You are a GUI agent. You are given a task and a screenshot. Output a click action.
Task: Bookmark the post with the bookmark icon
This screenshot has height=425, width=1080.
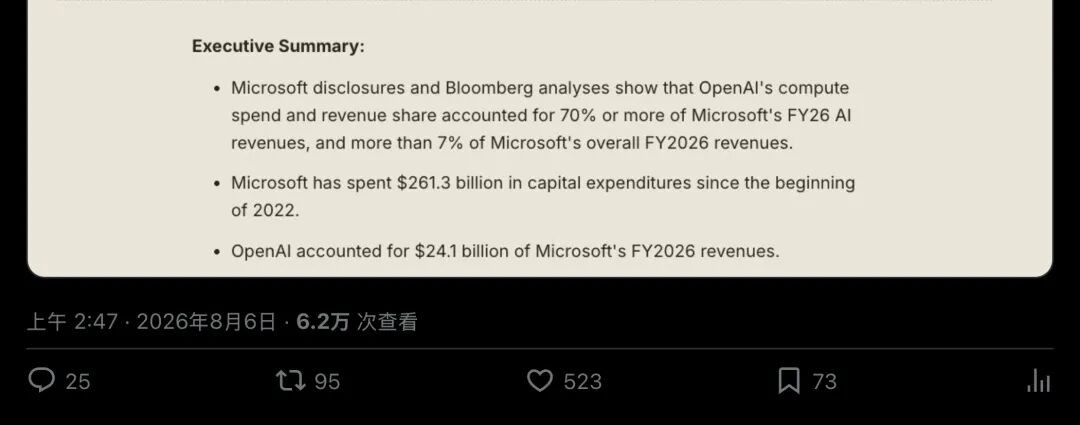tap(789, 380)
